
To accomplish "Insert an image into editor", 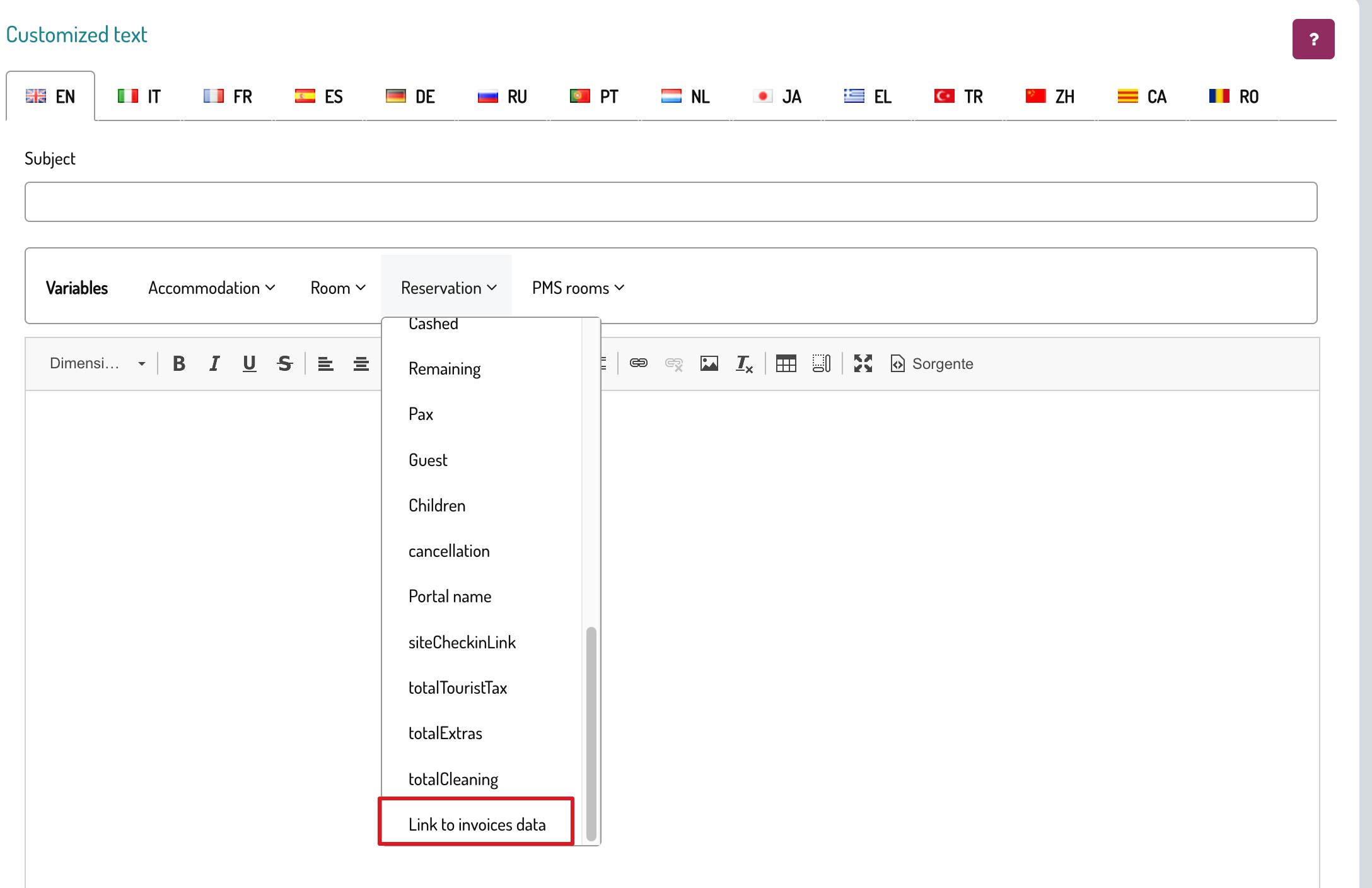I will coord(709,363).
